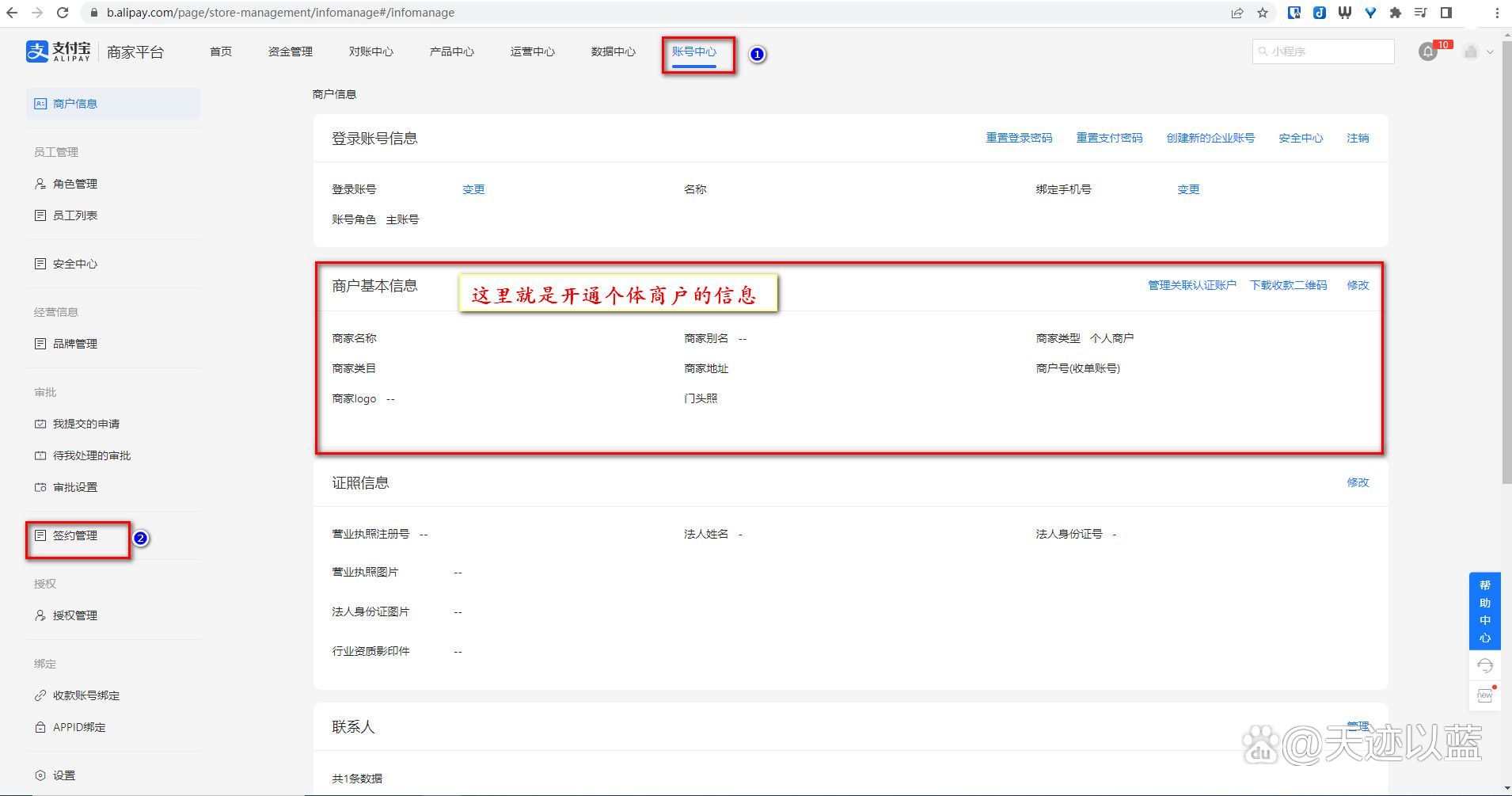Click the customer service headset icon
1512x796 pixels.
(x=1485, y=665)
